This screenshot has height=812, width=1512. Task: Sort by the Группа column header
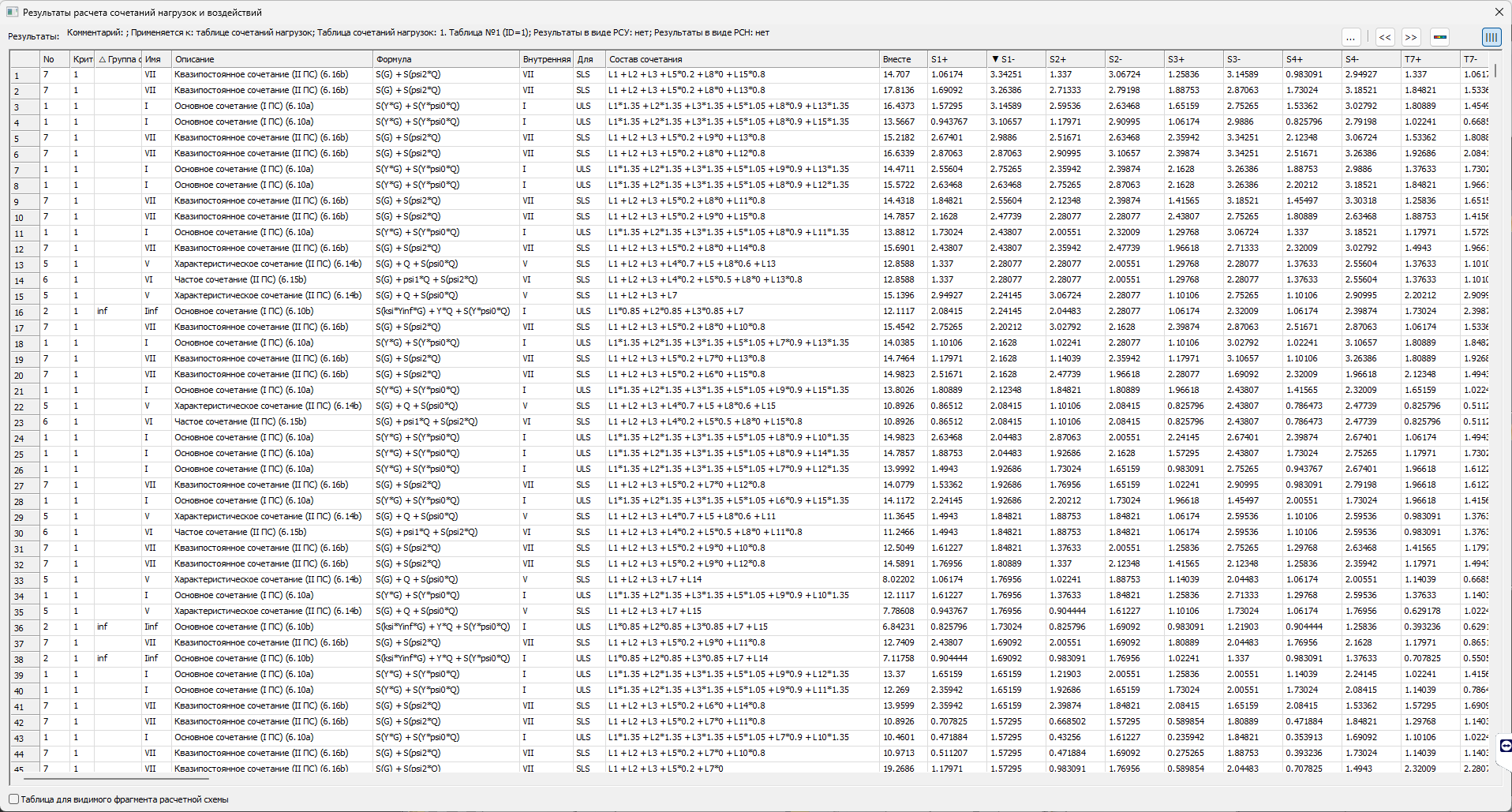(x=118, y=59)
